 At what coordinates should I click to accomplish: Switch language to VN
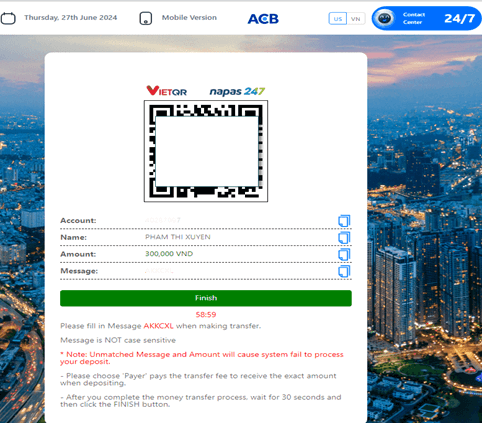click(x=356, y=19)
